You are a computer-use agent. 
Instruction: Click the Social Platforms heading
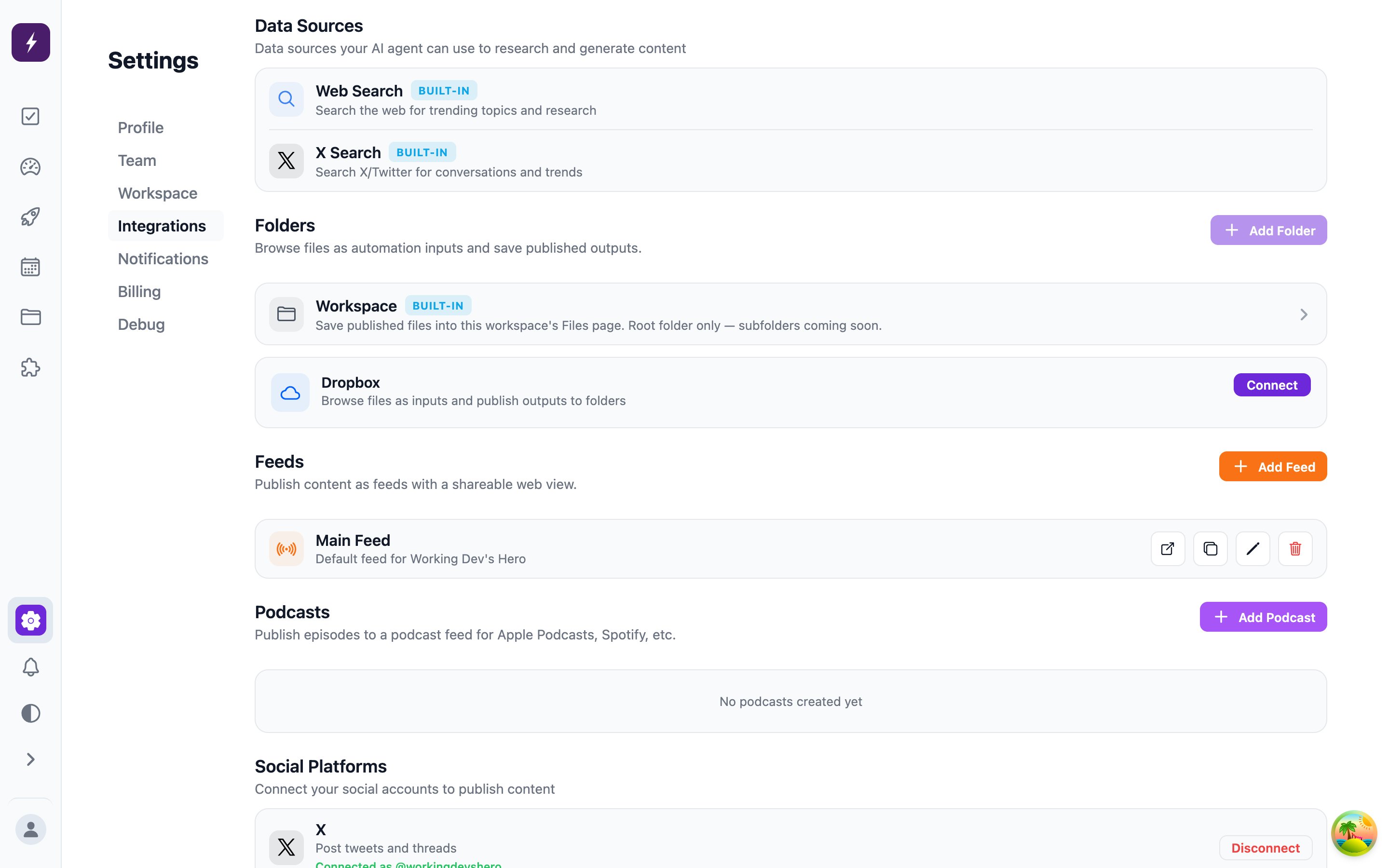[x=321, y=766]
